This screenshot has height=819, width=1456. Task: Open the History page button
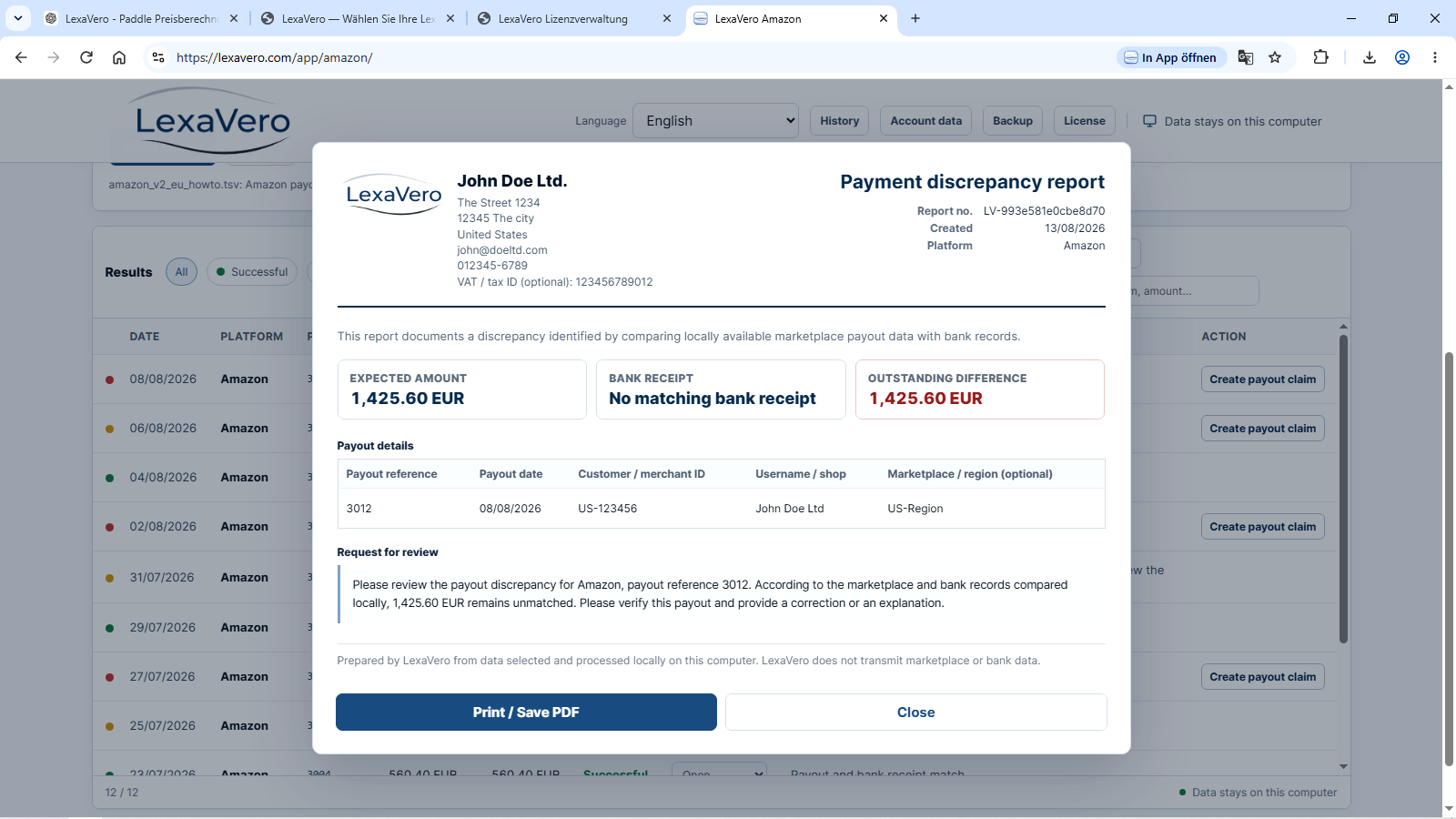tap(839, 121)
